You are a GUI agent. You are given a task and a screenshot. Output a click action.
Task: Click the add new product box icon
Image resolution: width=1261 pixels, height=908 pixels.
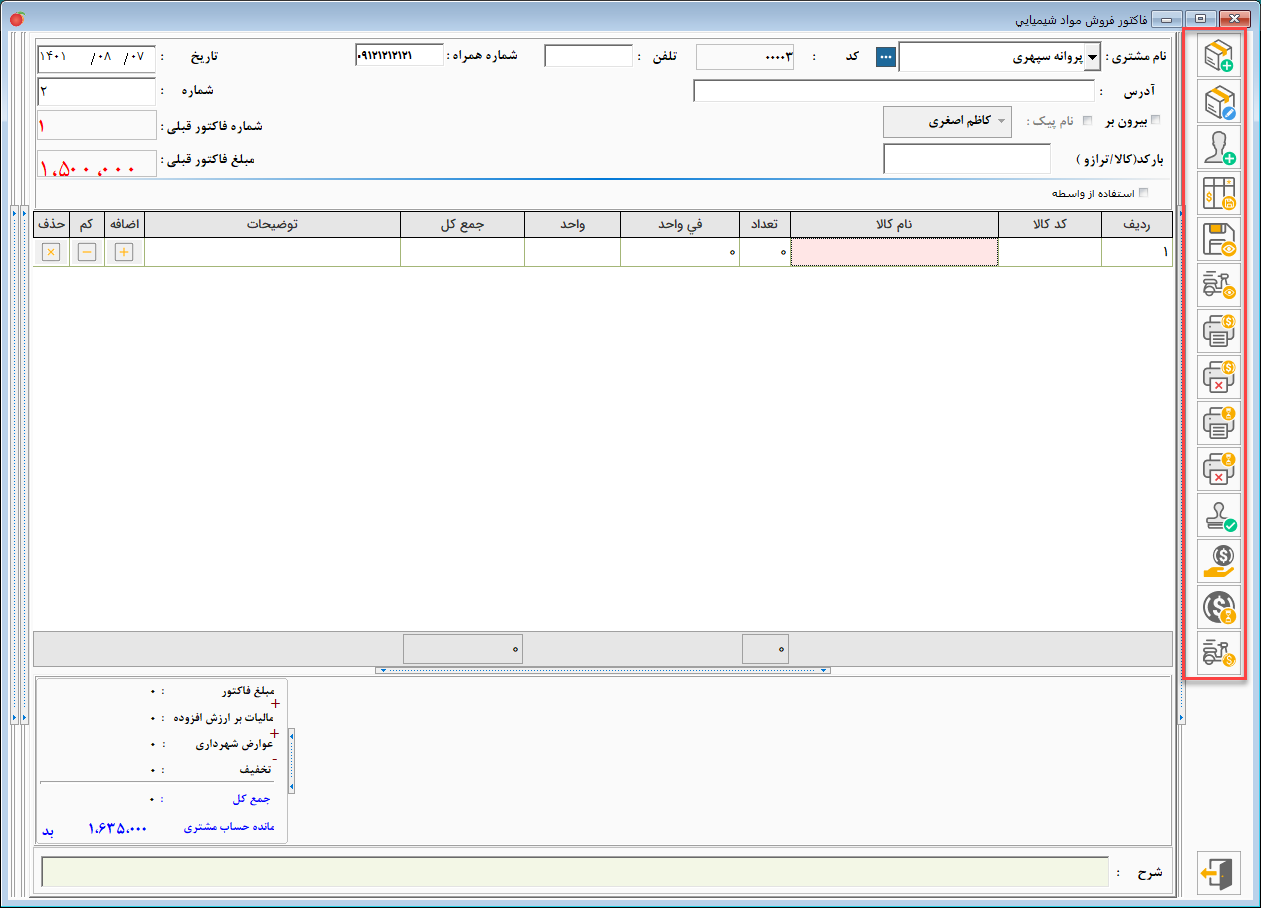(x=1218, y=56)
